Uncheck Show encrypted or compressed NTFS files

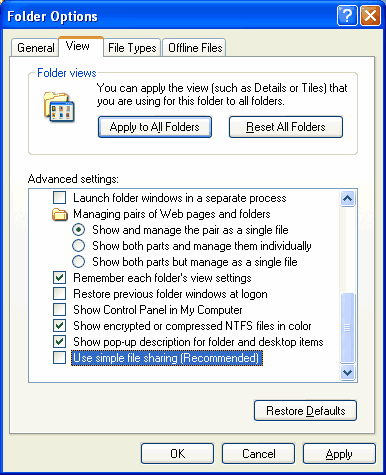point(60,326)
